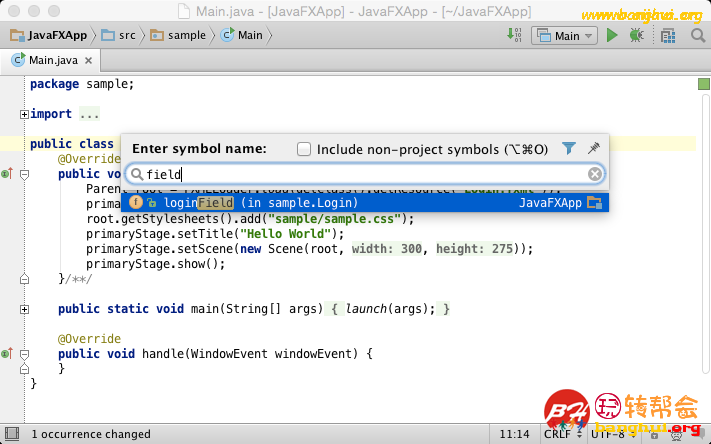Click the 11:14 cursor position indicator

tap(514, 434)
